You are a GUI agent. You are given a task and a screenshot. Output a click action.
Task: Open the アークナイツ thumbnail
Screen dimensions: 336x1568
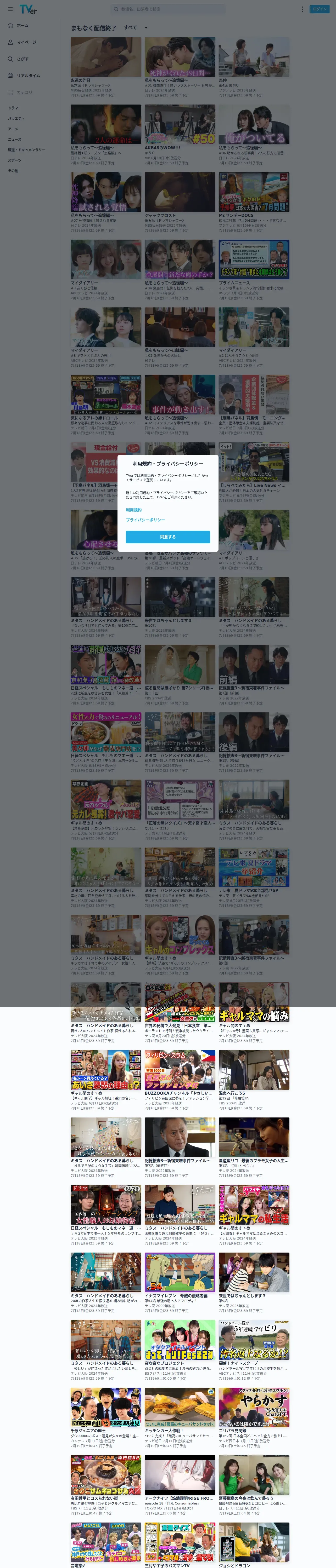click(x=180, y=1475)
